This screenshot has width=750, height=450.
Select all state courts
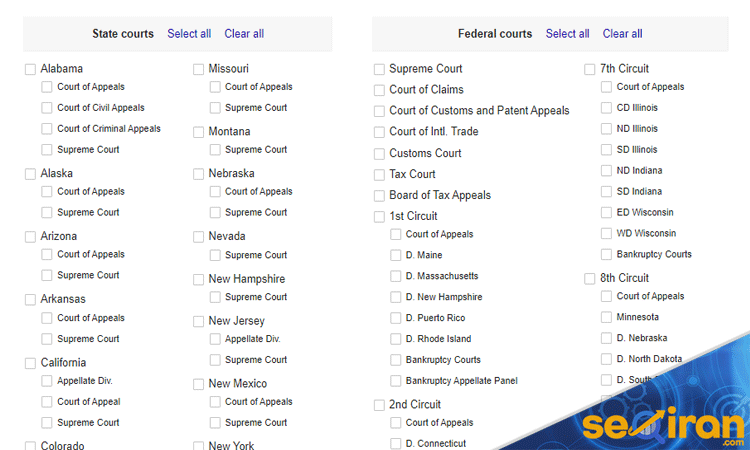pyautogui.click(x=189, y=34)
